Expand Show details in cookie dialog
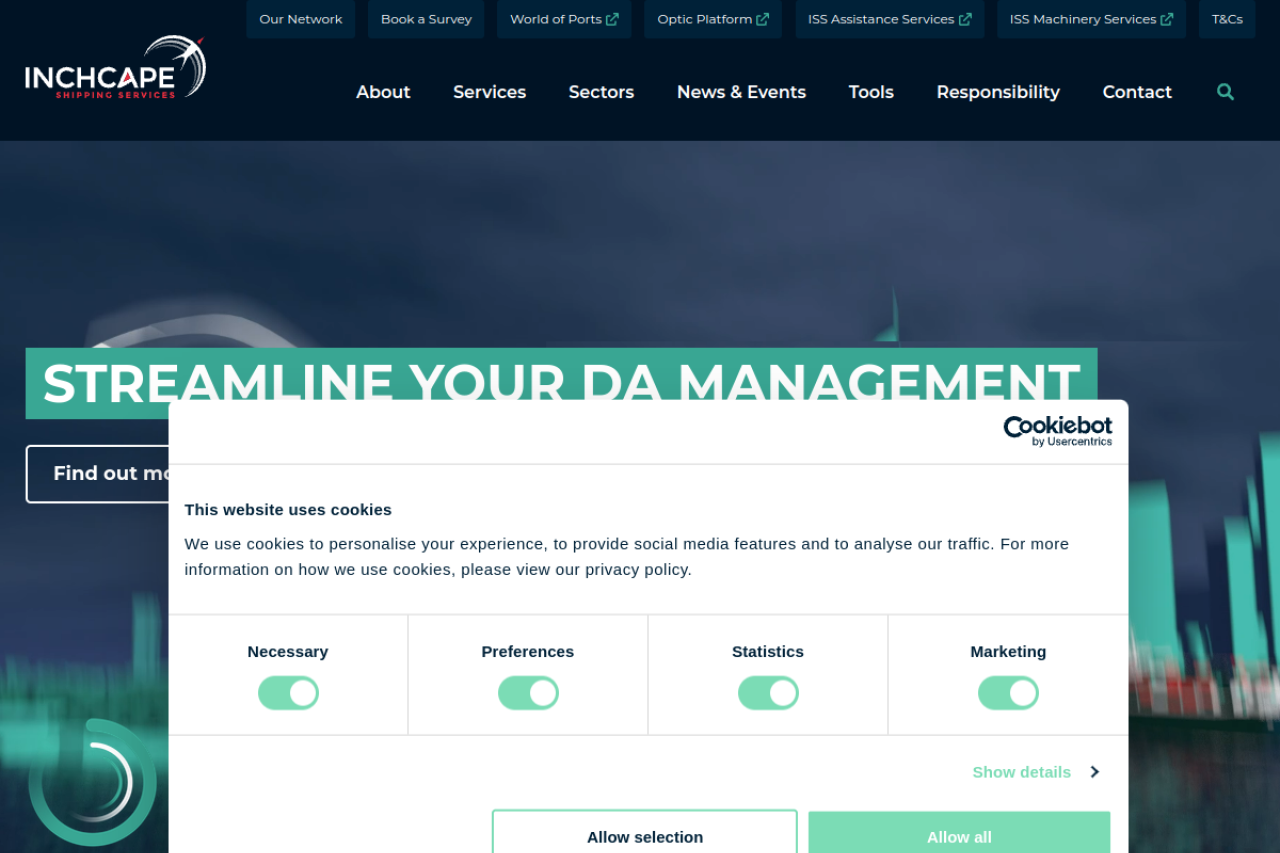 point(1035,772)
